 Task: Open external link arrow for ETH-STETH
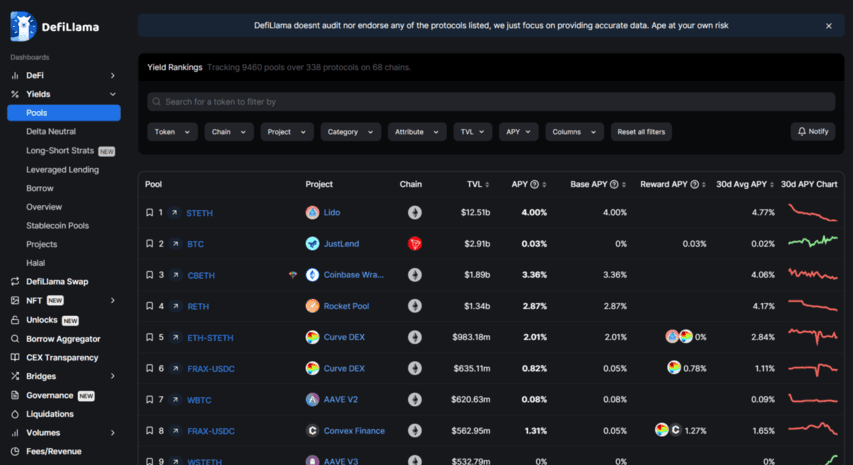point(175,337)
